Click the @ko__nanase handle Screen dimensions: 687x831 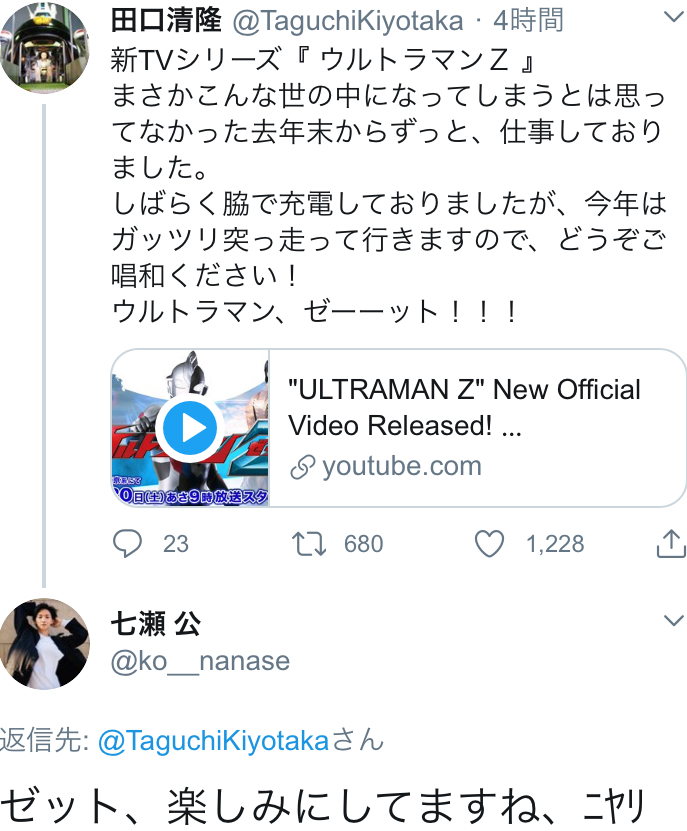(200, 661)
